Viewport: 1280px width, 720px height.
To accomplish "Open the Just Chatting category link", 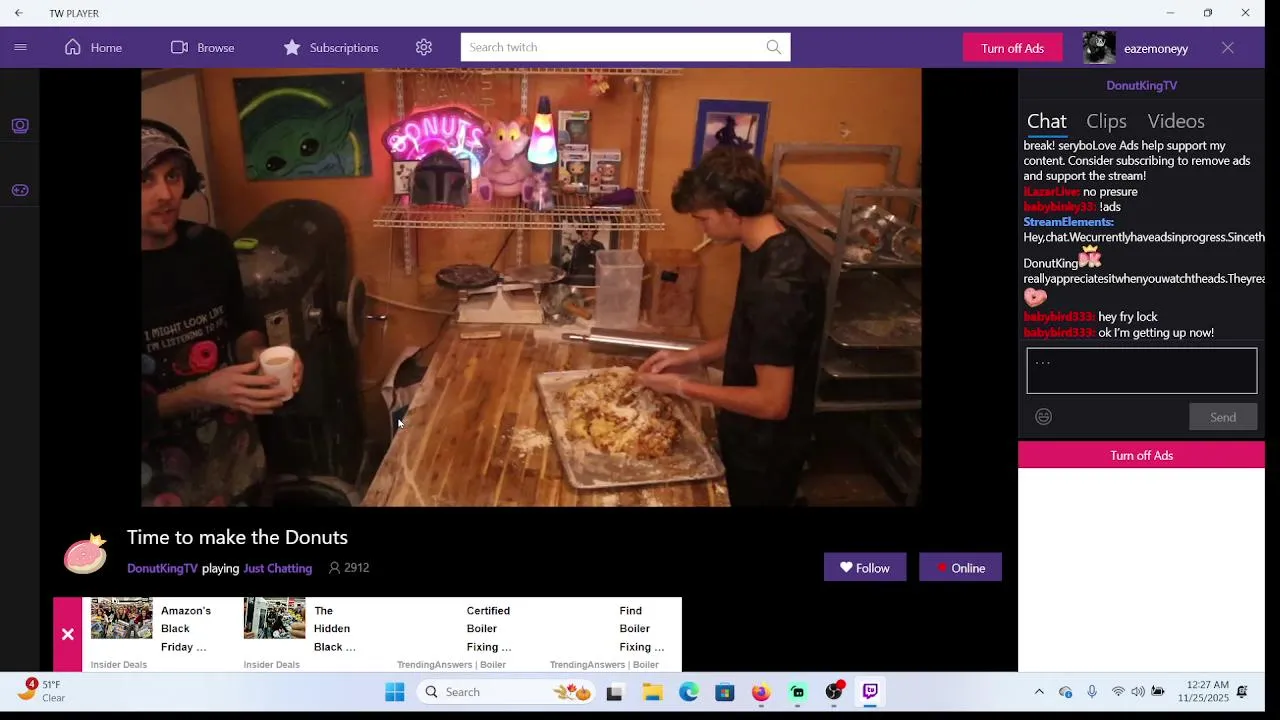I will pyautogui.click(x=278, y=568).
